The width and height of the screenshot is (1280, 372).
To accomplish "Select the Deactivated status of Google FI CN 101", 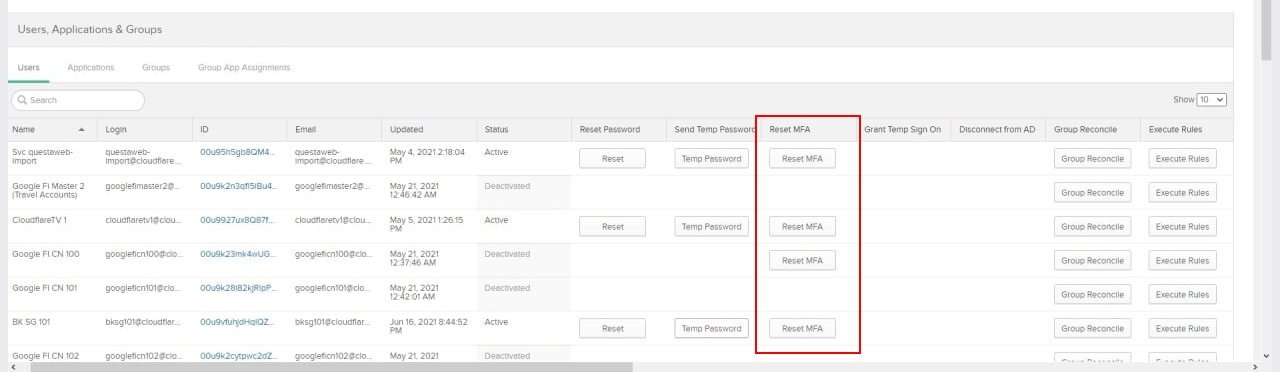I will pos(507,288).
